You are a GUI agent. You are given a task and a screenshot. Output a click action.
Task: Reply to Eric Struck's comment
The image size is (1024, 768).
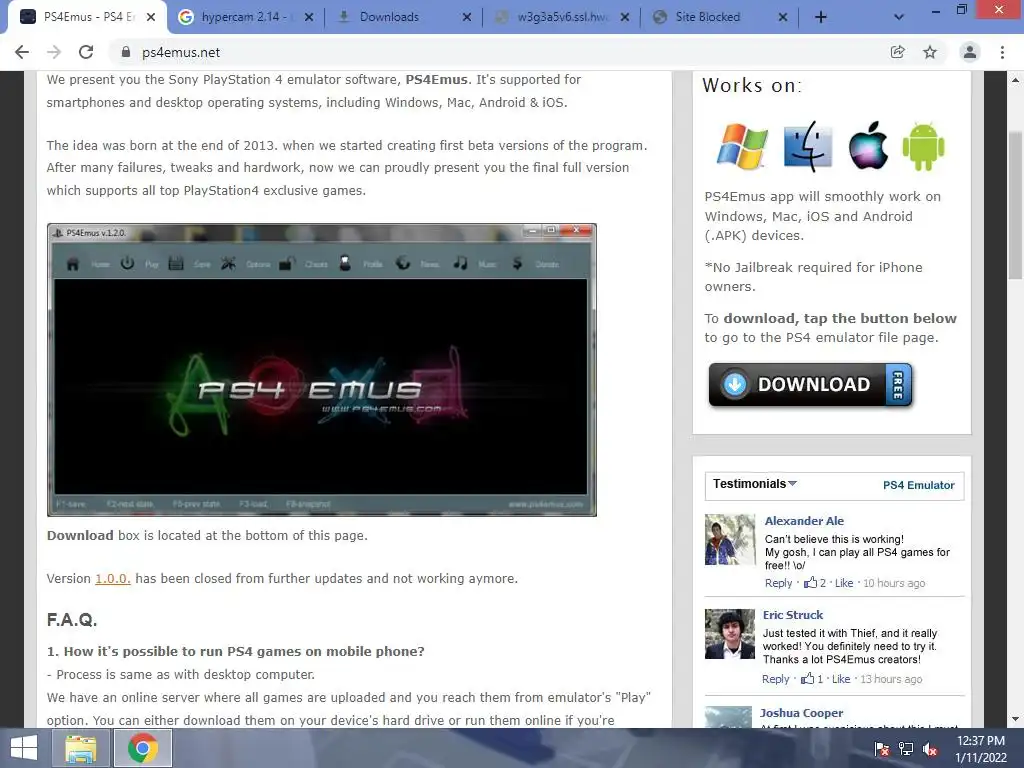click(x=775, y=679)
